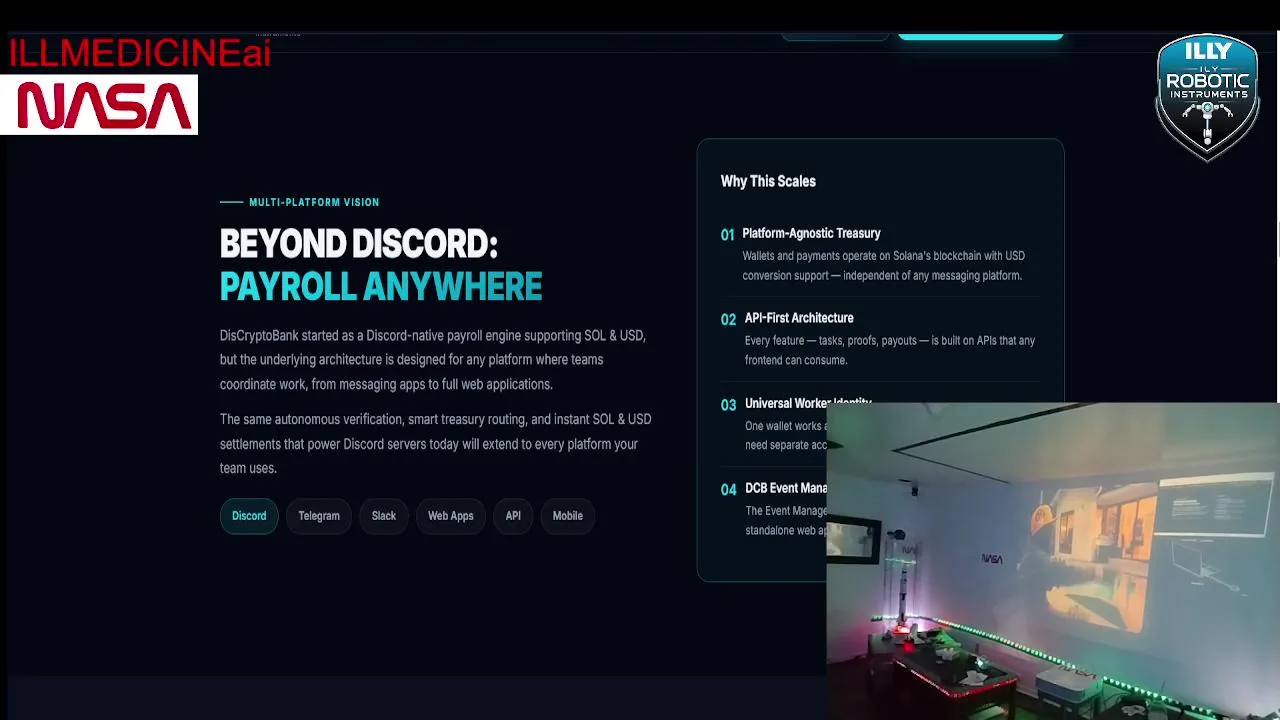Click description 'Every feature — tasks, proofs, payouts'
The image size is (1280, 720).
point(890,350)
